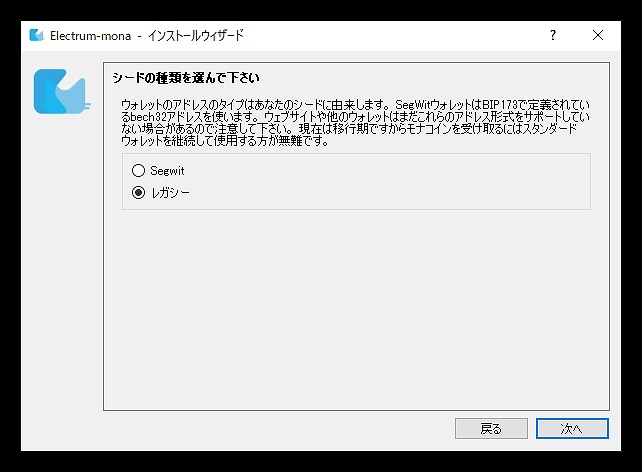This screenshot has width=642, height=472.
Task: Click the question mark help button
Action: [552, 35]
